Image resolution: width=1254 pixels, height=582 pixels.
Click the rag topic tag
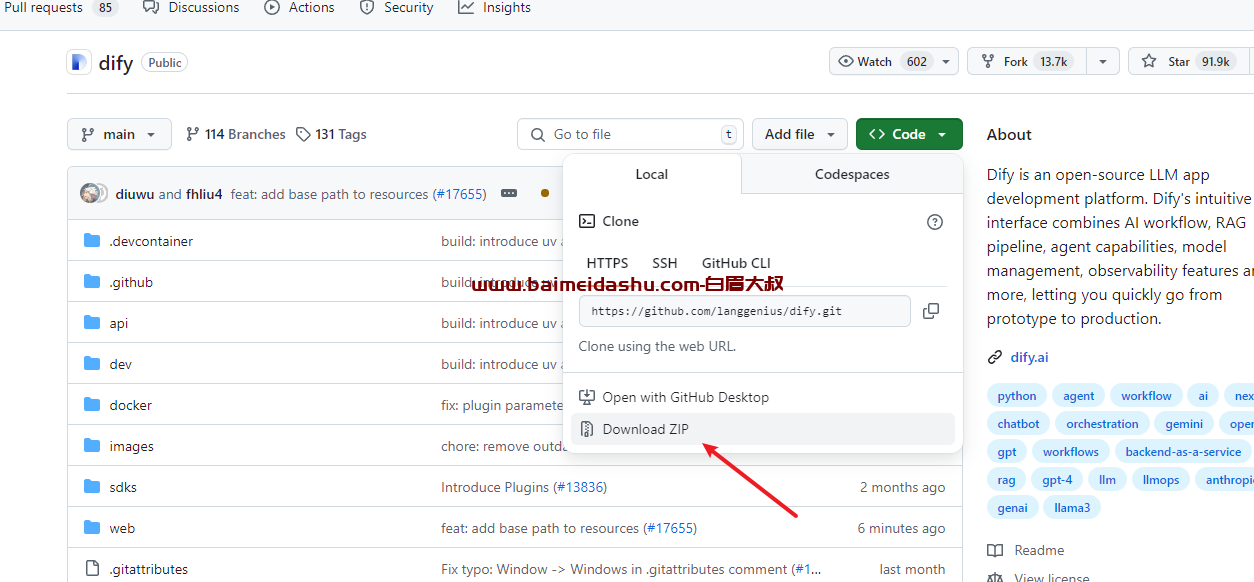[x=1006, y=480]
